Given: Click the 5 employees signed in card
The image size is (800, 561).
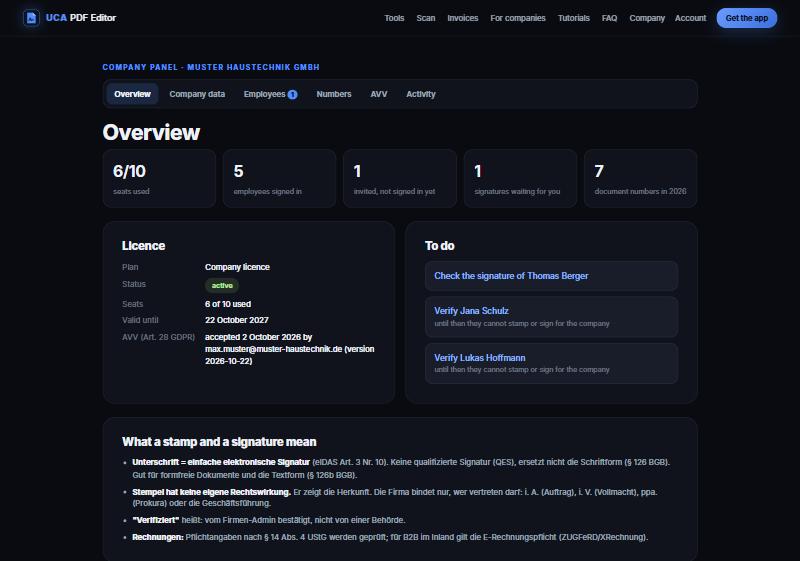Looking at the screenshot, I should click(x=279, y=178).
